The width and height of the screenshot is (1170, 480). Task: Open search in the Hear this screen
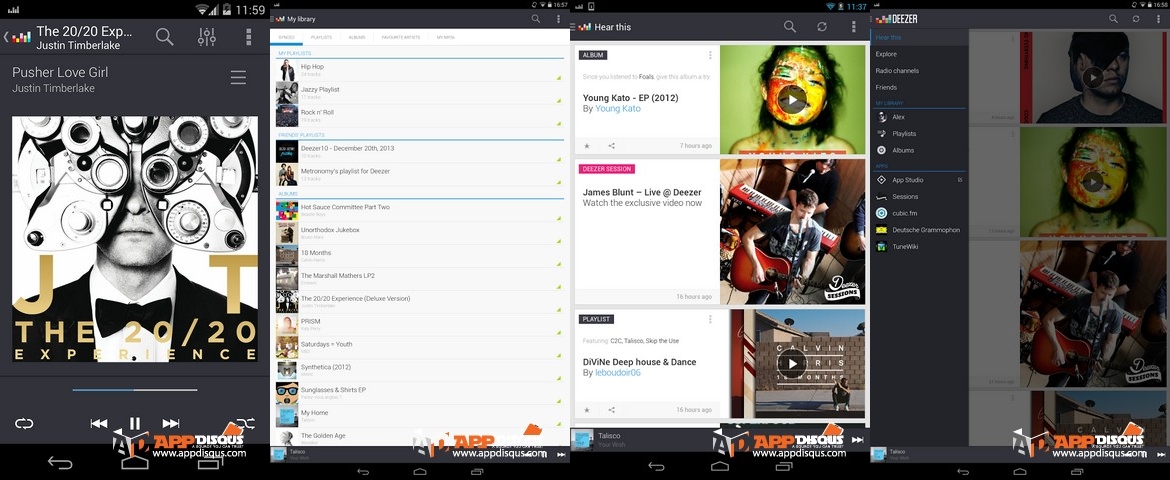click(790, 27)
